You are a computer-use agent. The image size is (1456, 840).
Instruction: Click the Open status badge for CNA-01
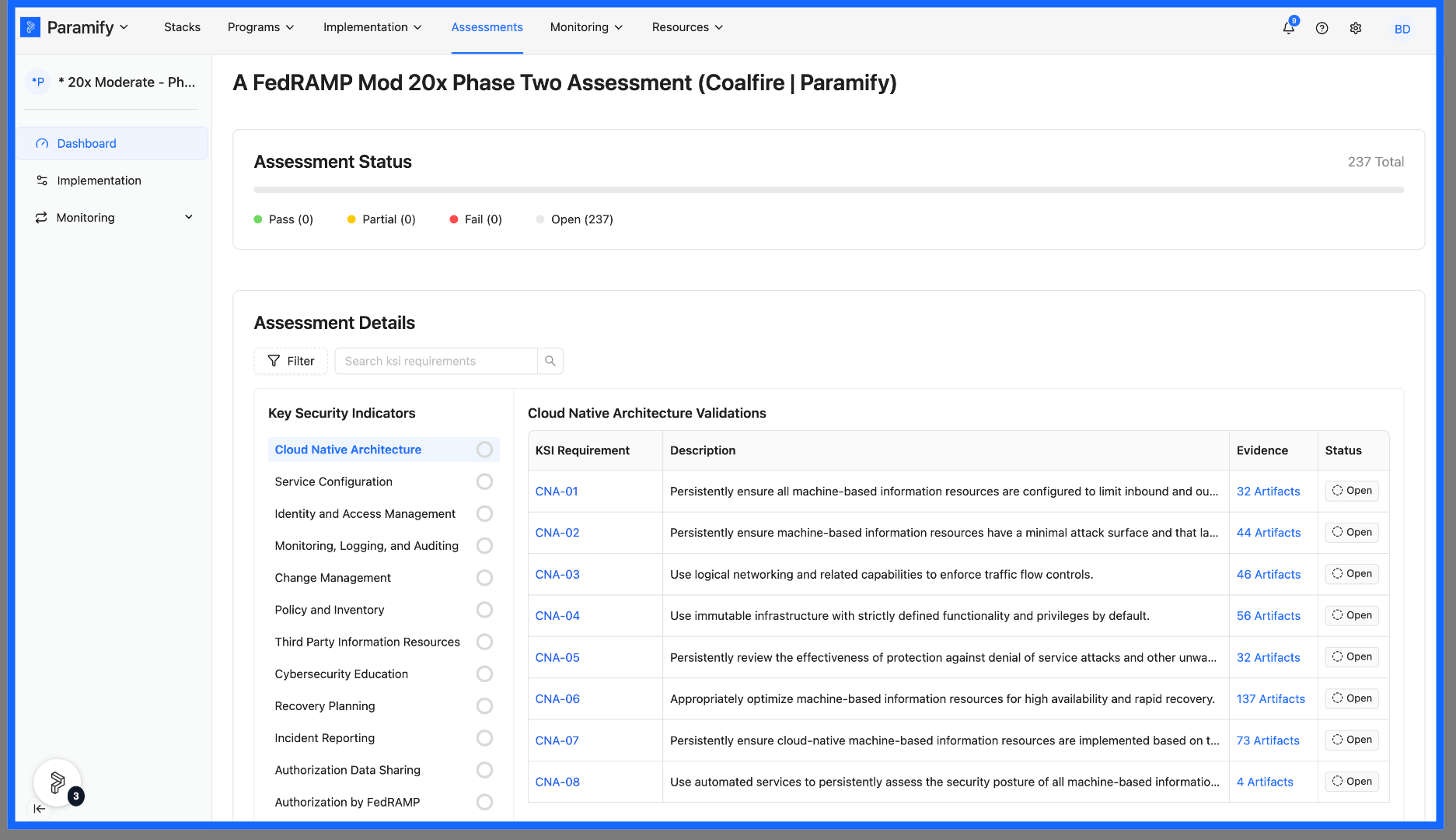(1352, 491)
